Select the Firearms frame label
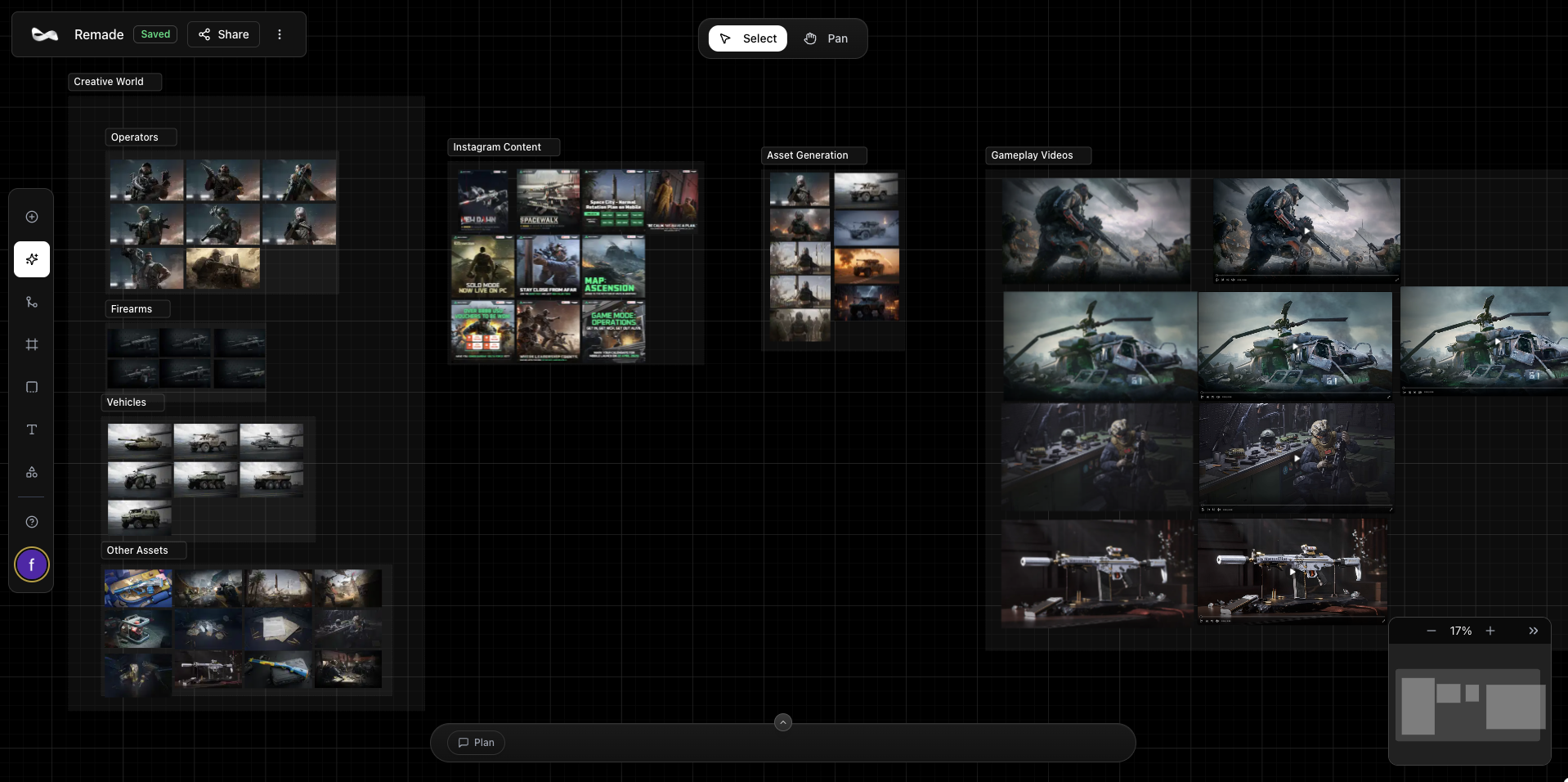The width and height of the screenshot is (1568, 782). (137, 309)
